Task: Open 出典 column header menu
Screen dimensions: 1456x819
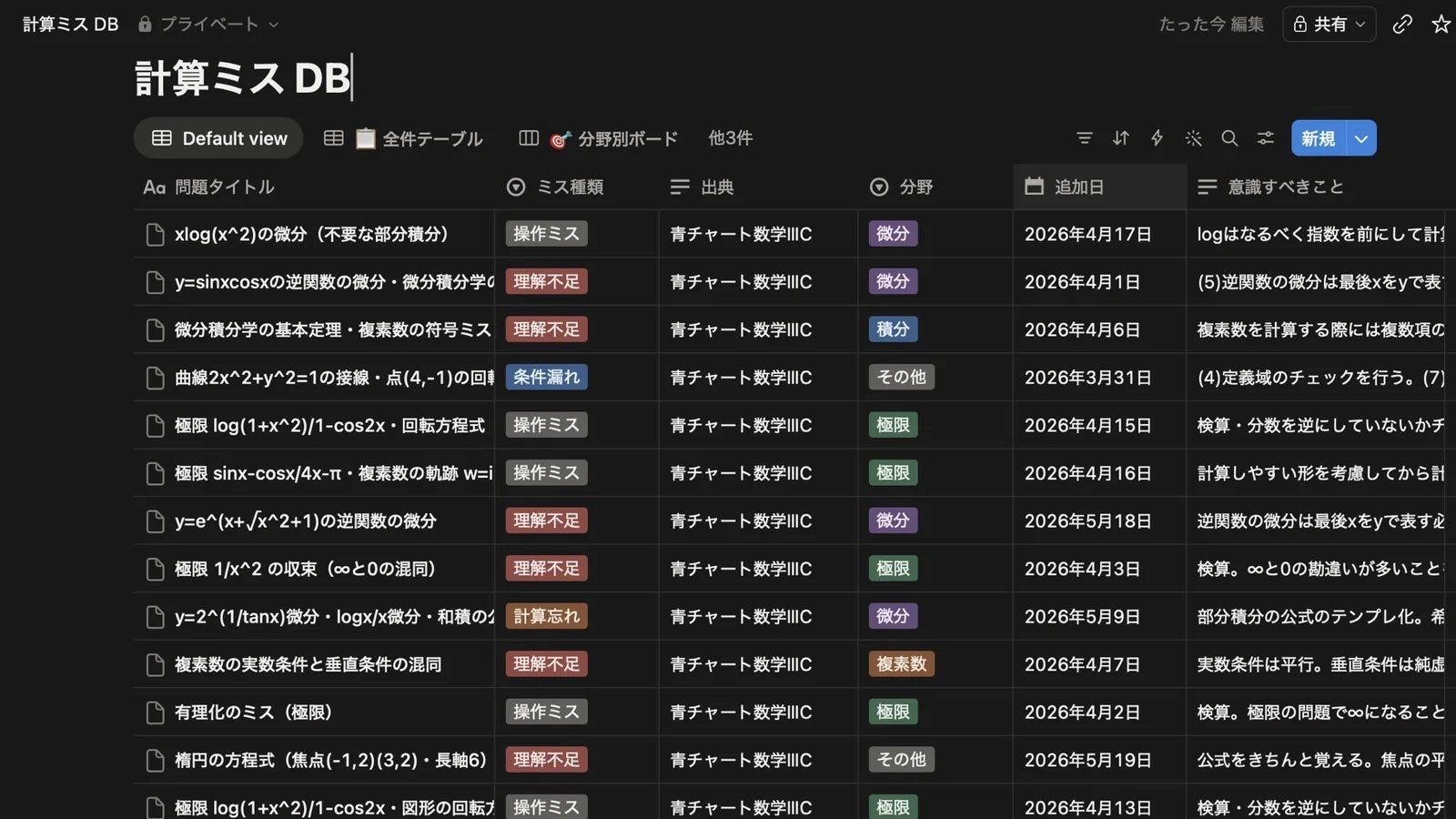Action: click(x=758, y=187)
